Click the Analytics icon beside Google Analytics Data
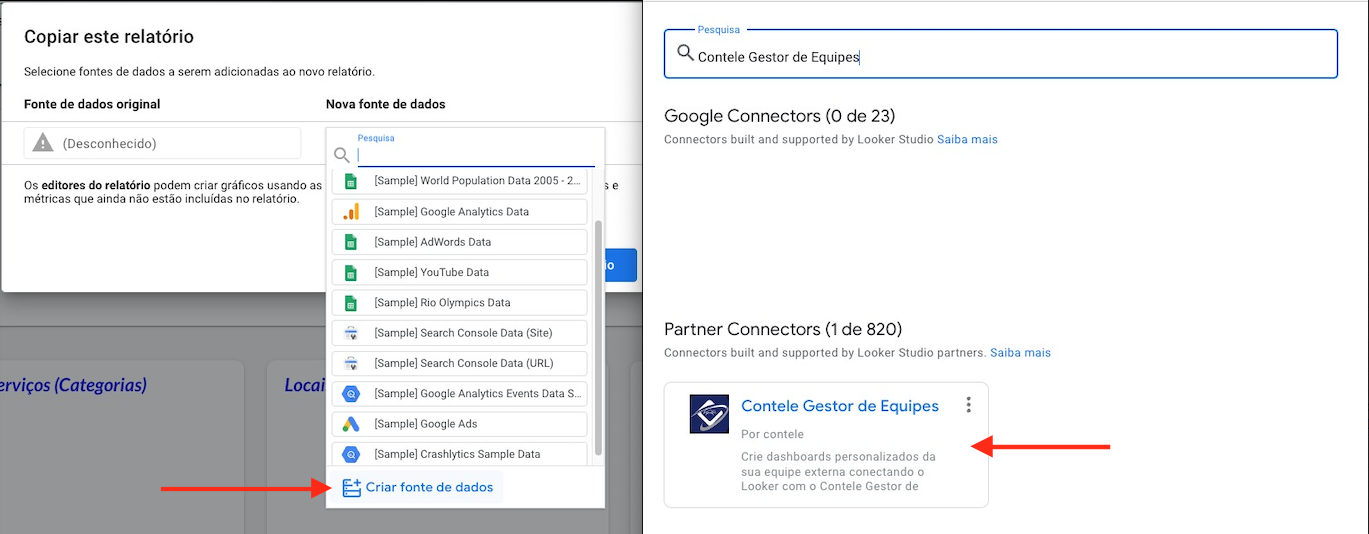The width and height of the screenshot is (1369, 534). point(351,212)
